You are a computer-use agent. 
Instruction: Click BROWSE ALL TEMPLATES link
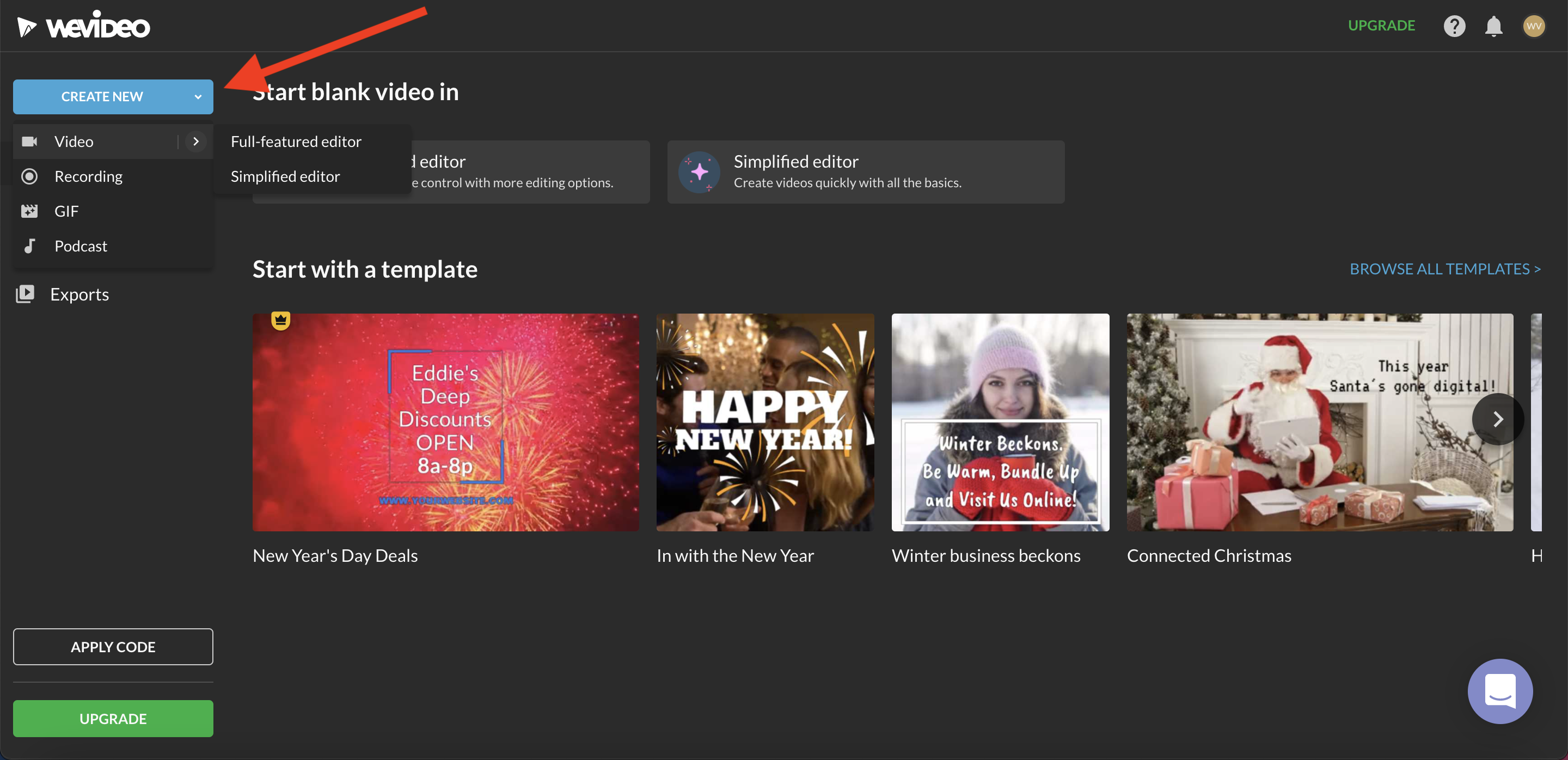click(x=1445, y=268)
